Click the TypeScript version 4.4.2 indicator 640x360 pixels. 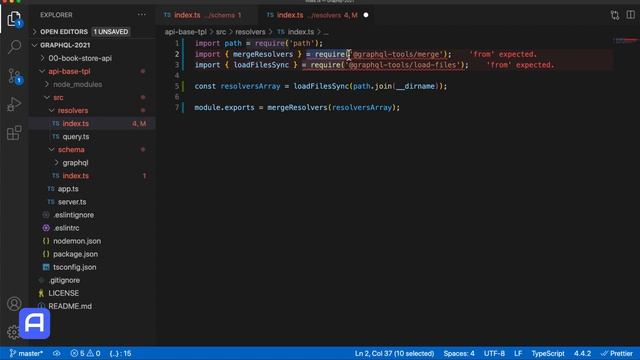pos(582,353)
